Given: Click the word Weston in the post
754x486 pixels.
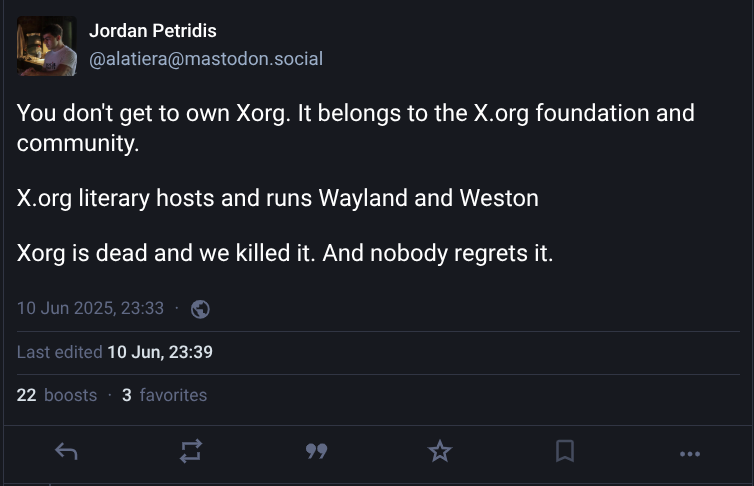Looking at the screenshot, I should [x=498, y=197].
